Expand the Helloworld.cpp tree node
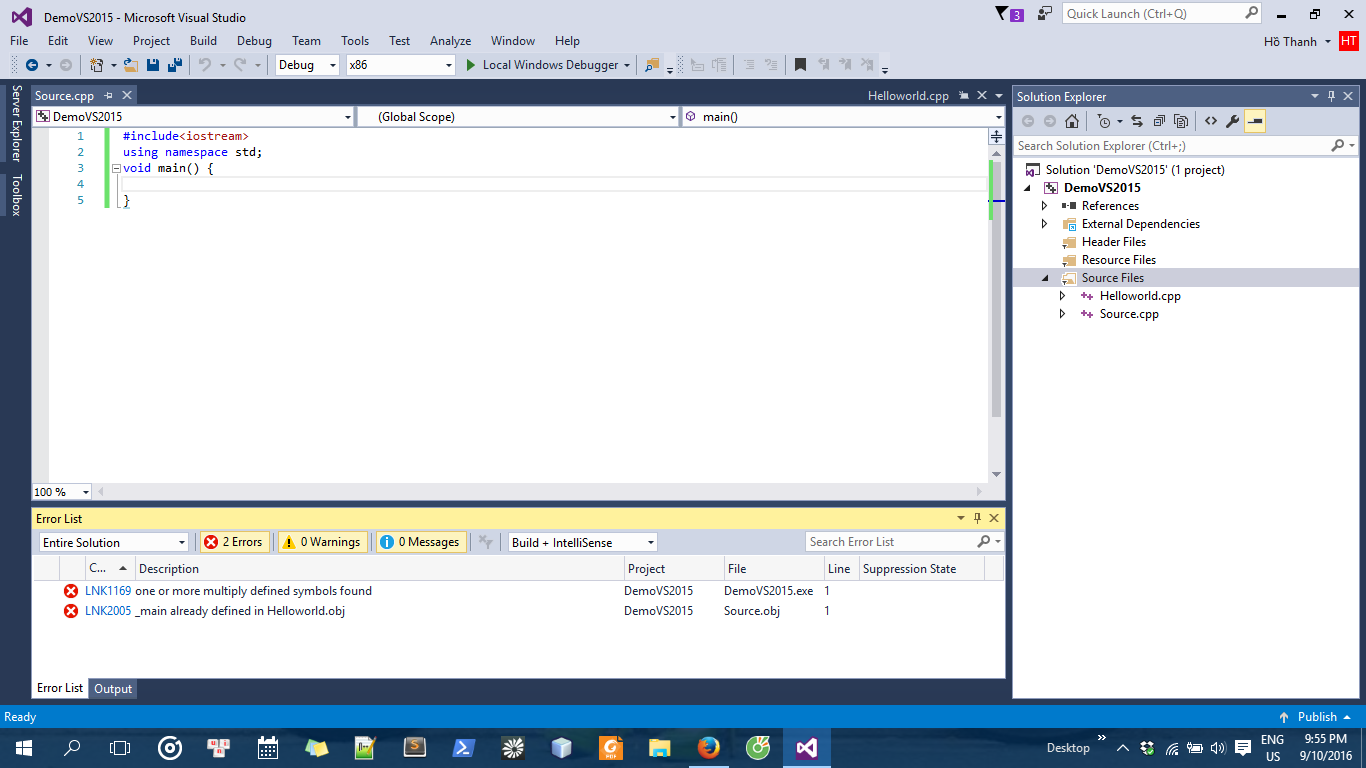 1063,296
